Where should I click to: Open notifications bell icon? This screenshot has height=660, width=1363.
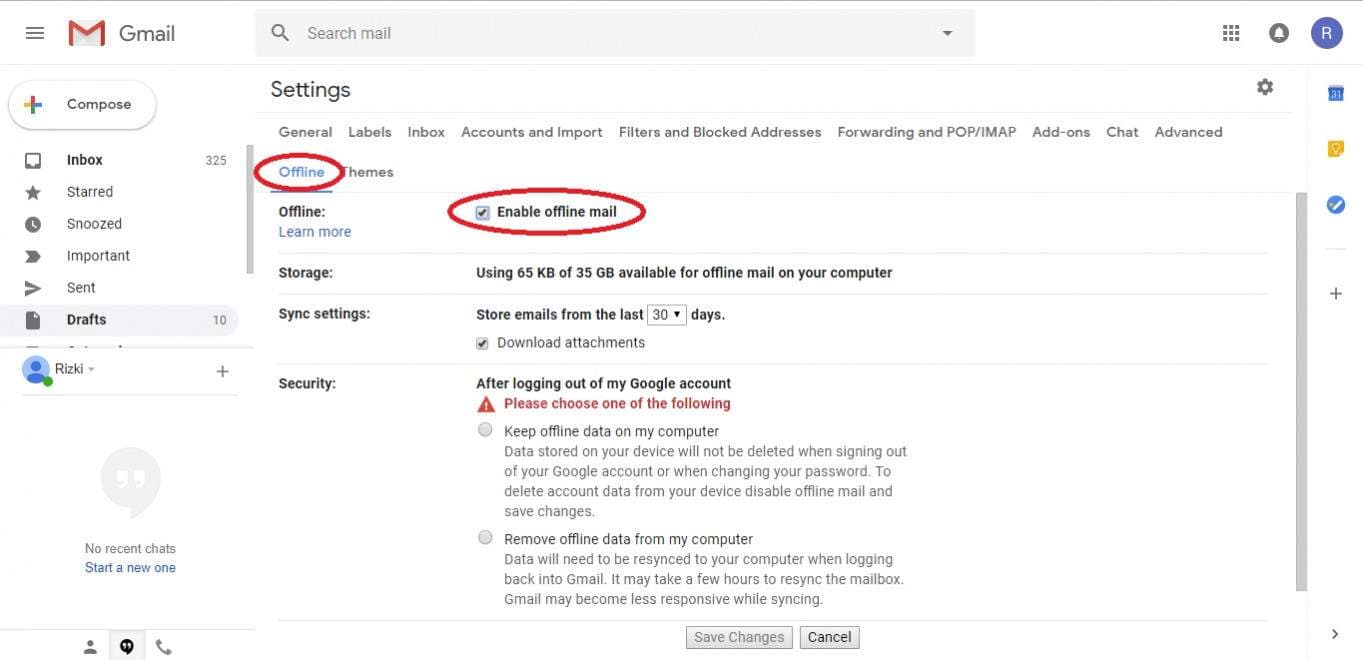pyautogui.click(x=1279, y=33)
